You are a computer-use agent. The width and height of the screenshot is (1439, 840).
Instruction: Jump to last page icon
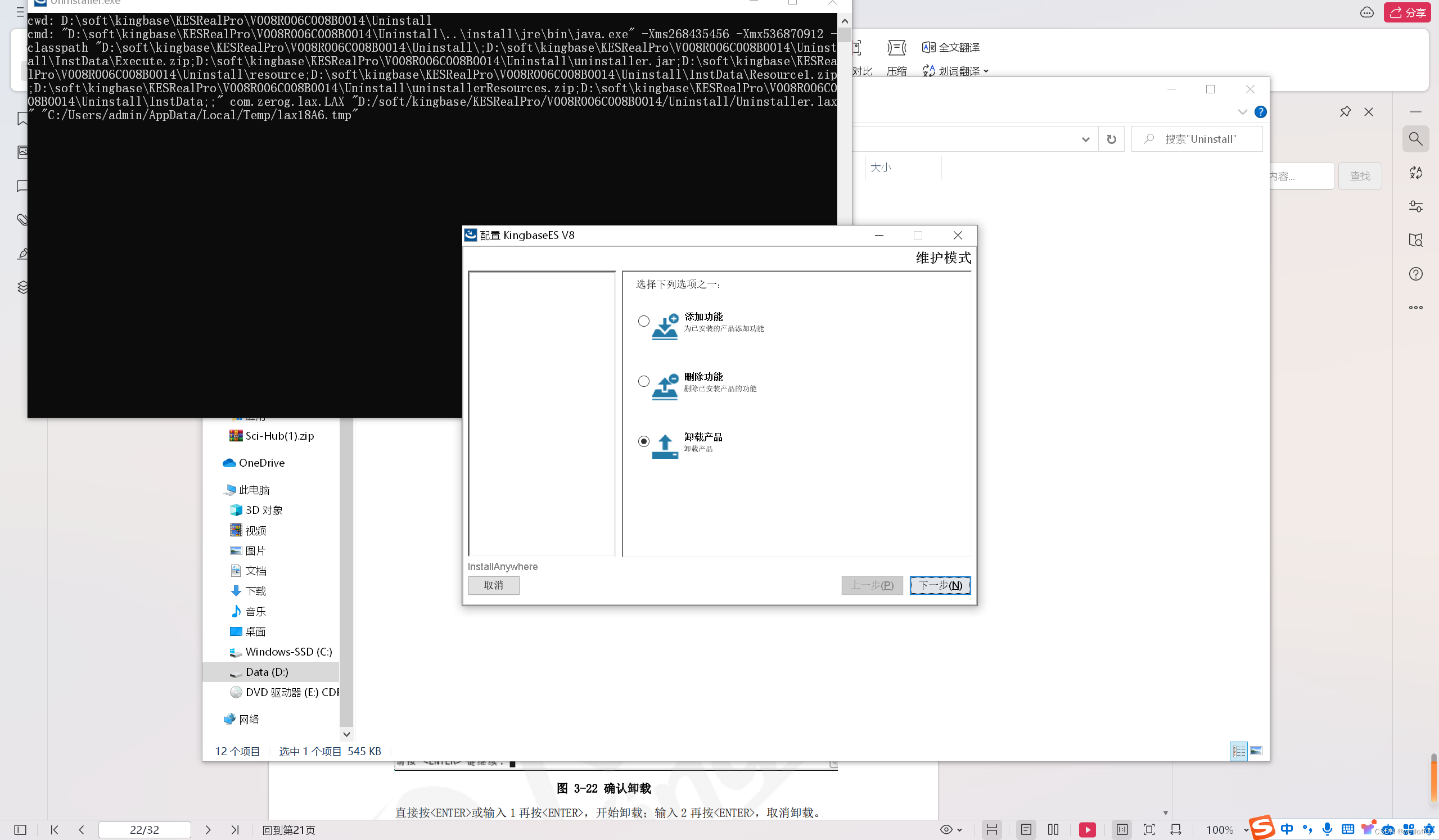tap(234, 830)
